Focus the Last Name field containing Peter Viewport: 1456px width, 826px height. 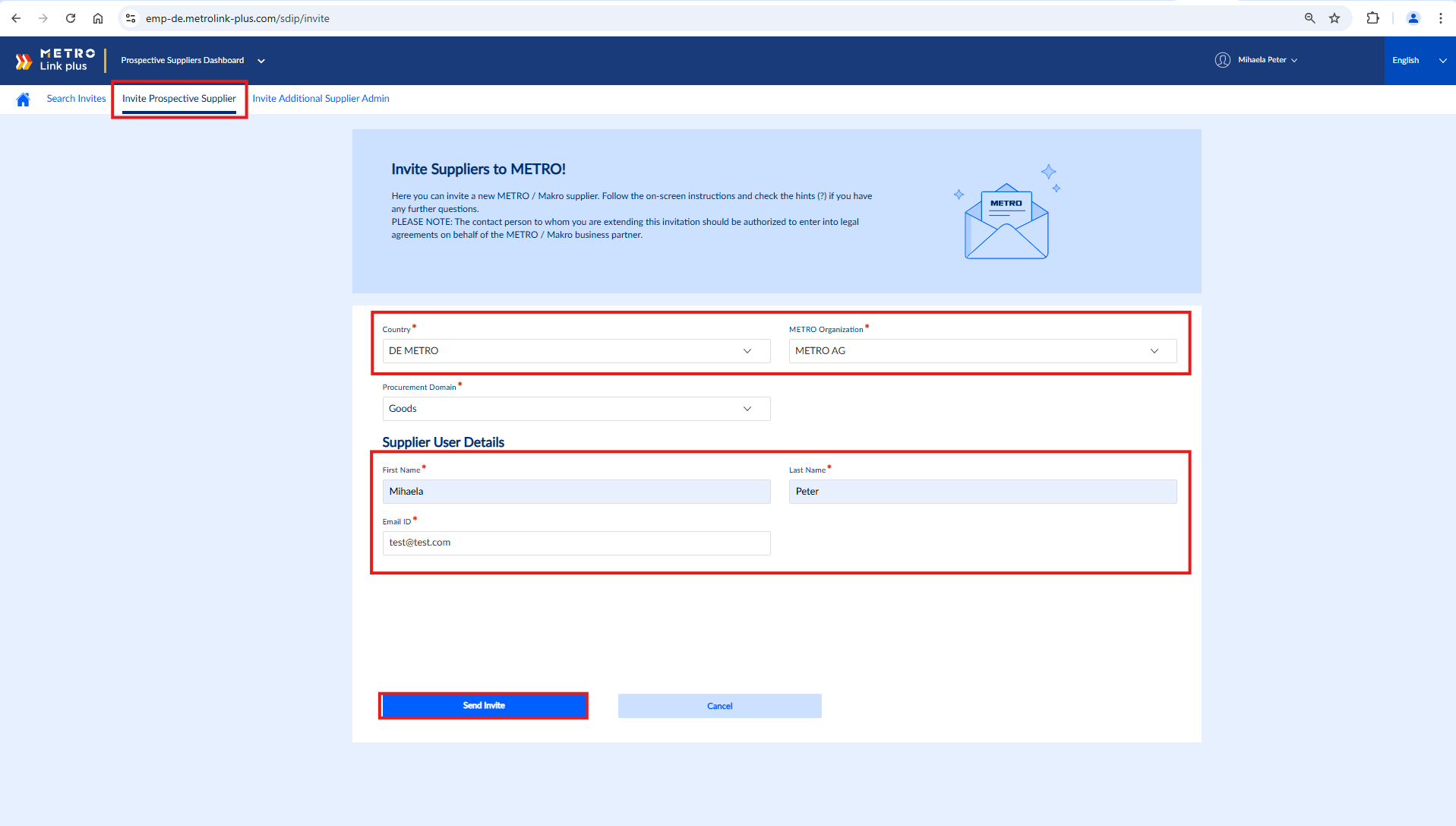(x=983, y=492)
